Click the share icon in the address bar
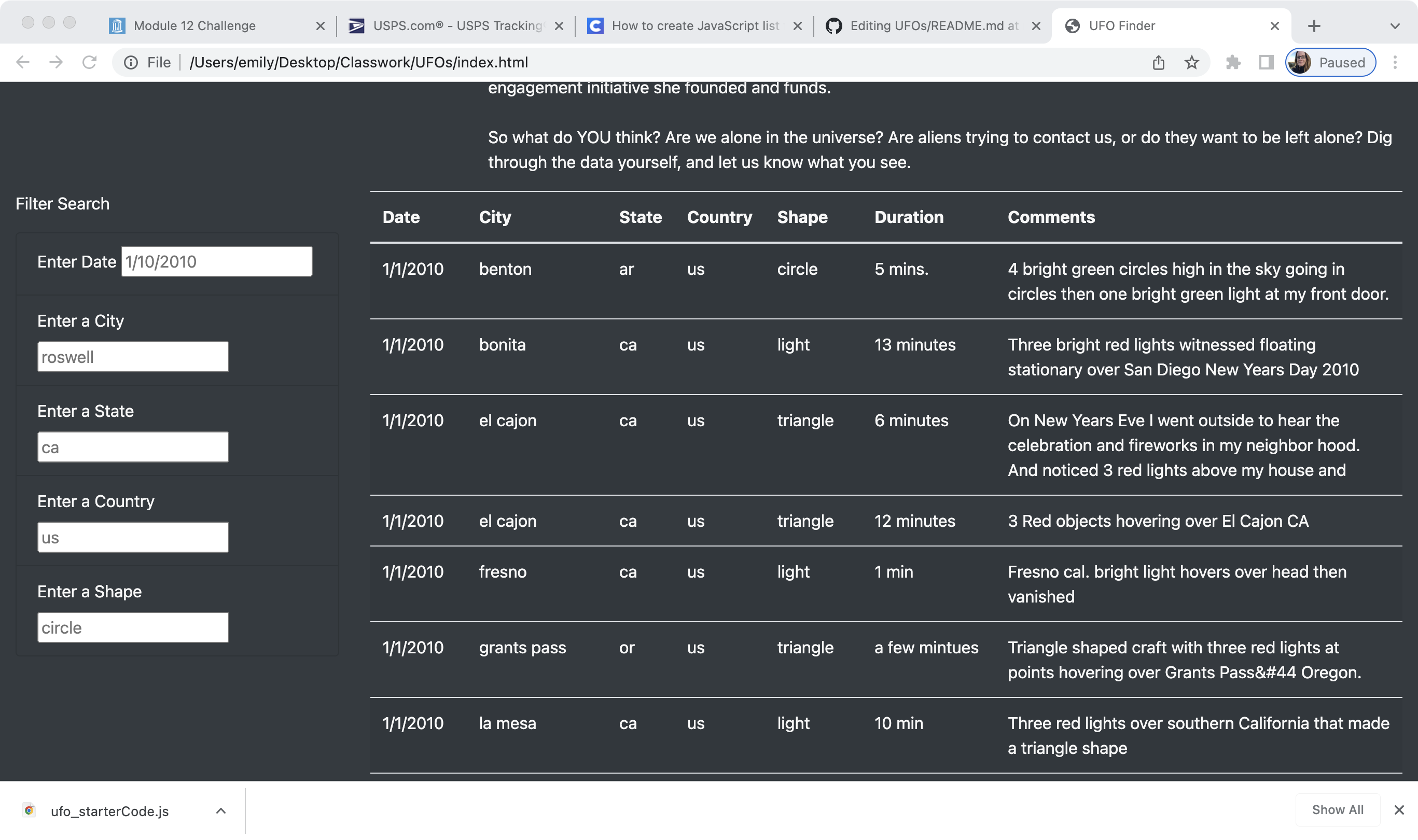Image resolution: width=1418 pixels, height=840 pixels. [x=1158, y=62]
